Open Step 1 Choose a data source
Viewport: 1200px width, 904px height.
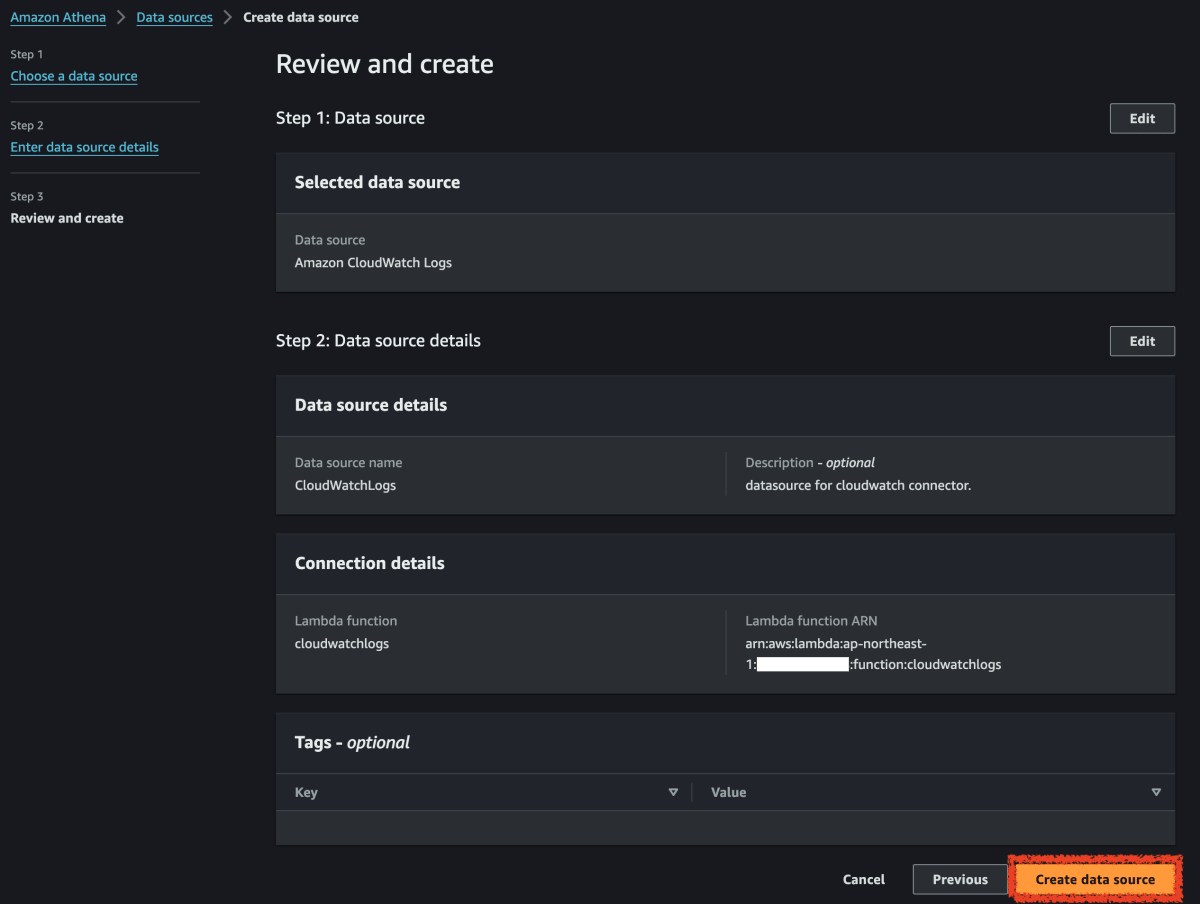(74, 76)
